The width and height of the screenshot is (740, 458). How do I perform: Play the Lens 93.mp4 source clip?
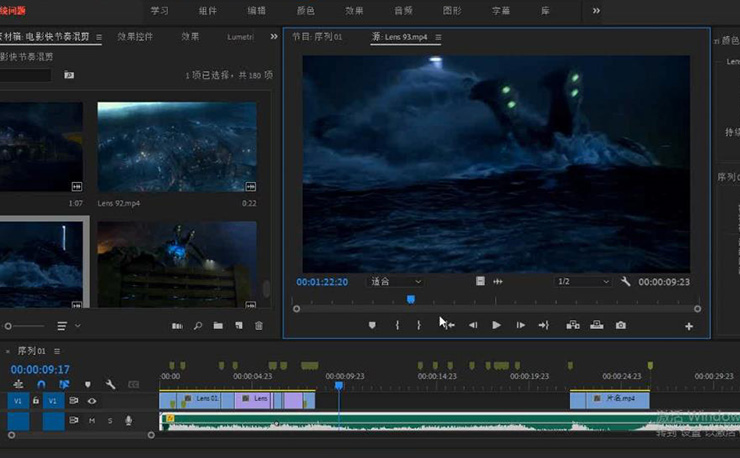pos(496,325)
